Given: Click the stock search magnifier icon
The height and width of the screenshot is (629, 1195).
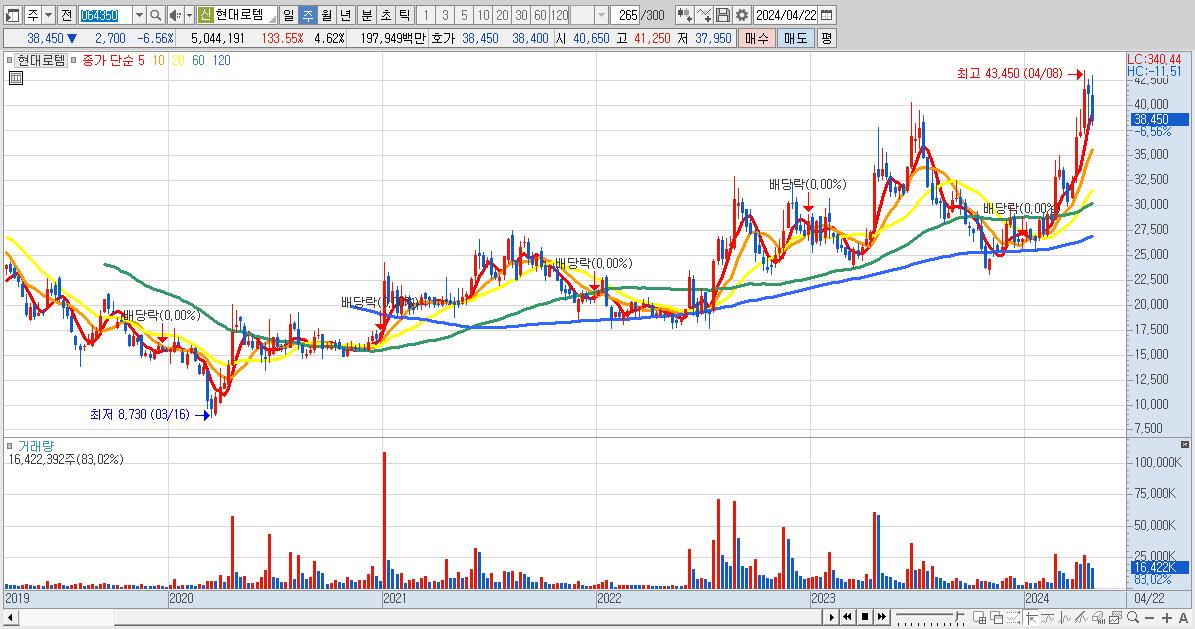Looking at the screenshot, I should point(155,15).
